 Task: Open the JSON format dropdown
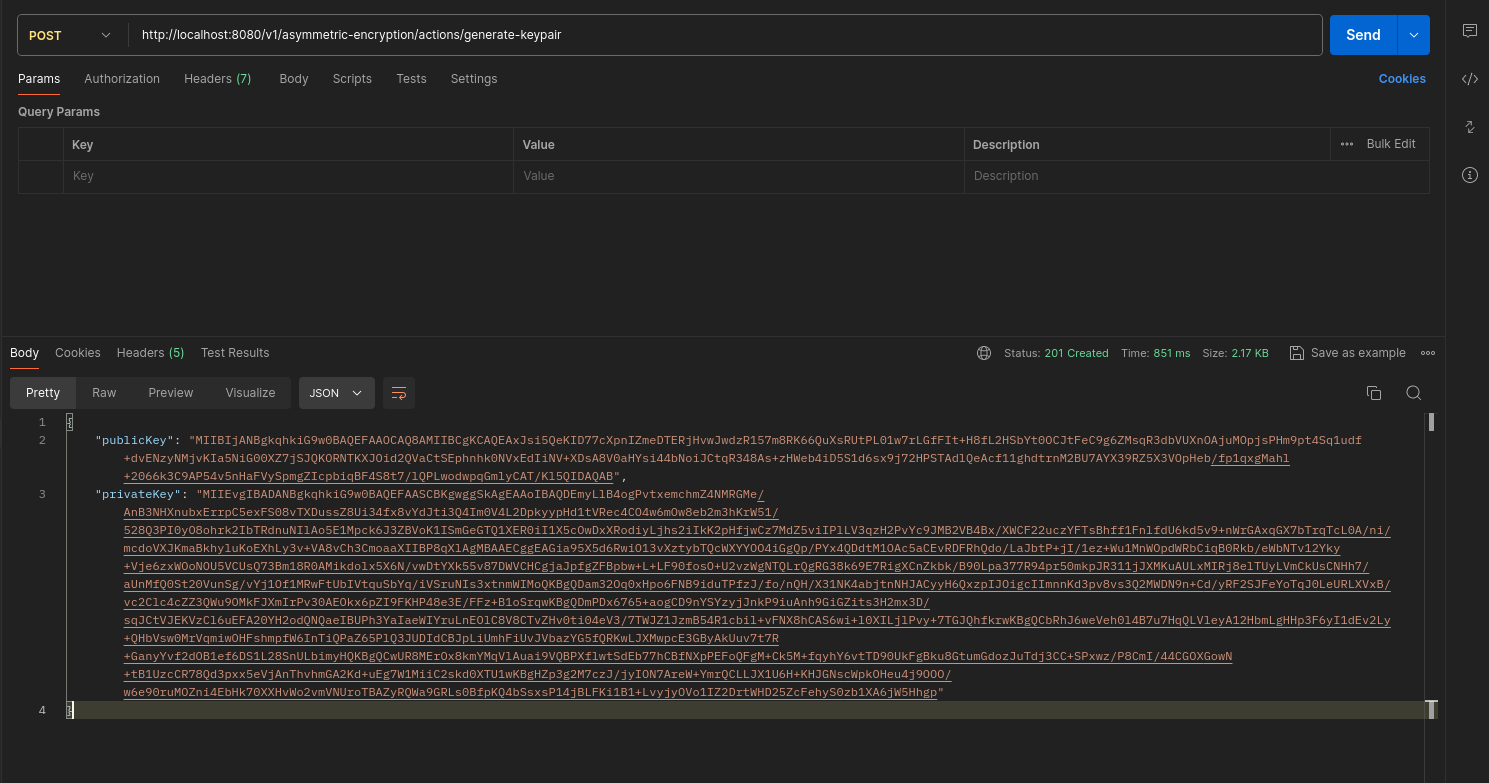coord(336,393)
